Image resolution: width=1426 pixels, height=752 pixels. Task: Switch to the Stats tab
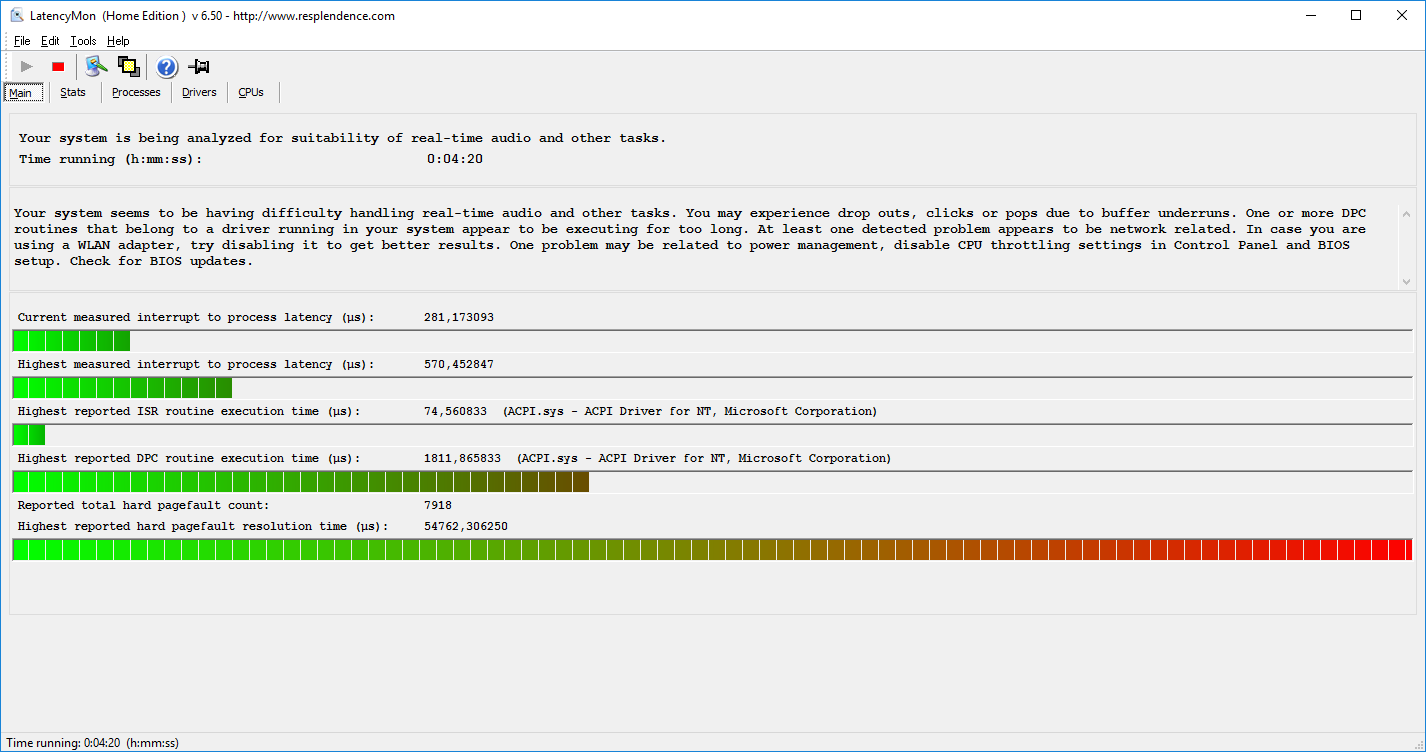[x=73, y=92]
